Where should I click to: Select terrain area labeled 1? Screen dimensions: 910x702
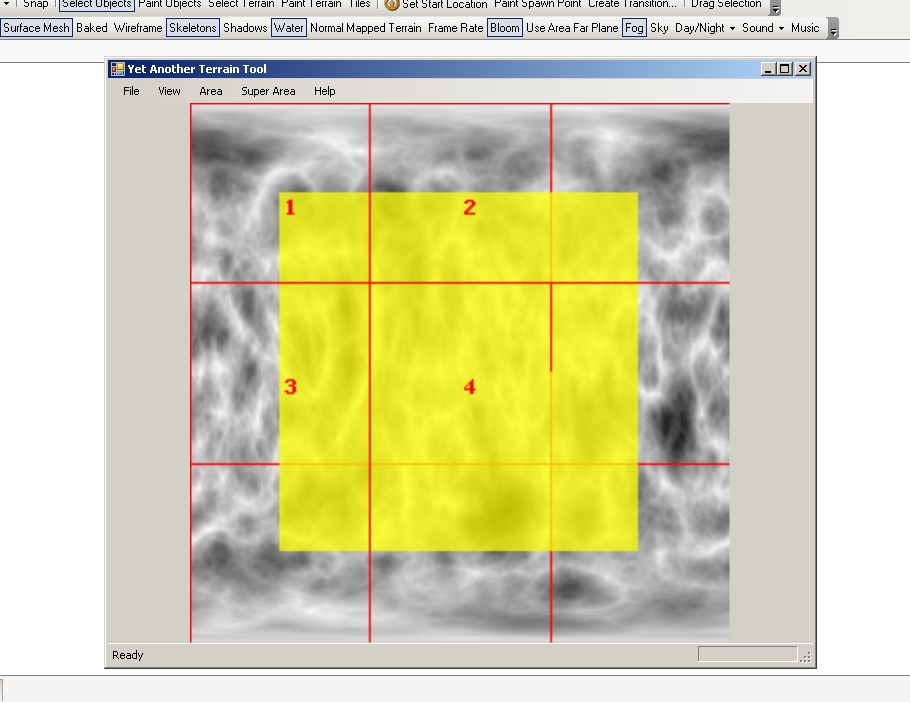pyautogui.click(x=290, y=208)
